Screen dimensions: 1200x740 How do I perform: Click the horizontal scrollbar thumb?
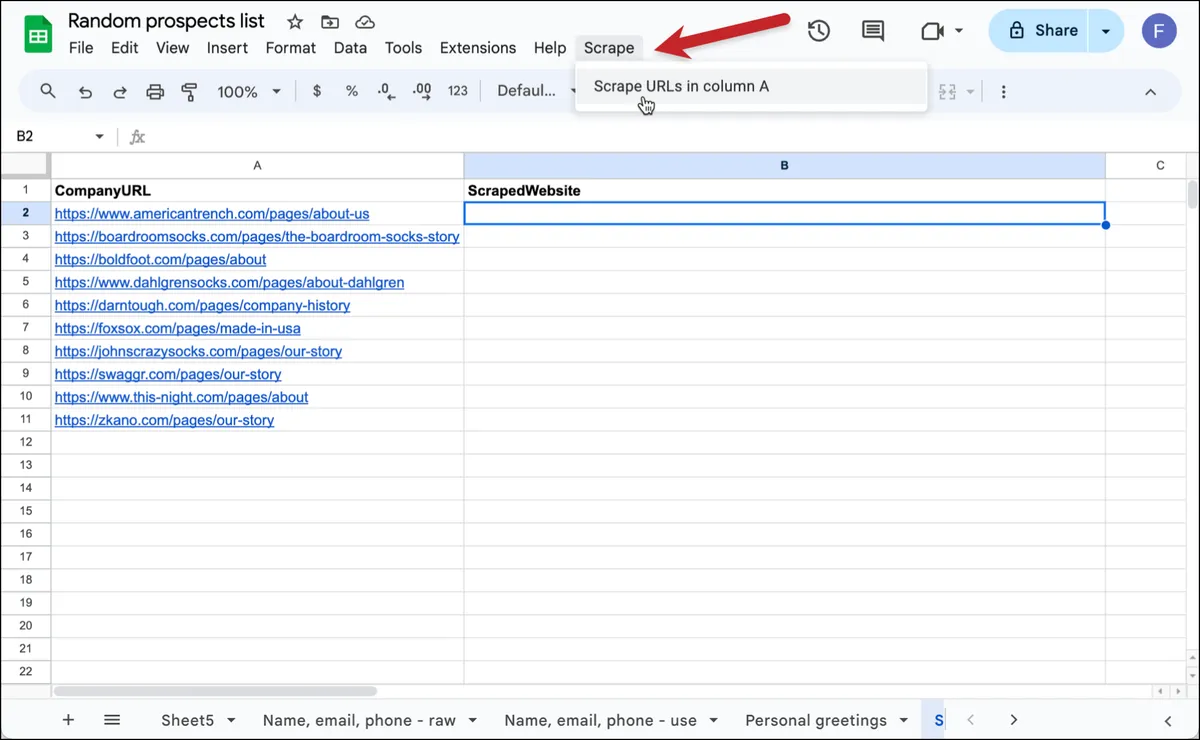coord(215,691)
